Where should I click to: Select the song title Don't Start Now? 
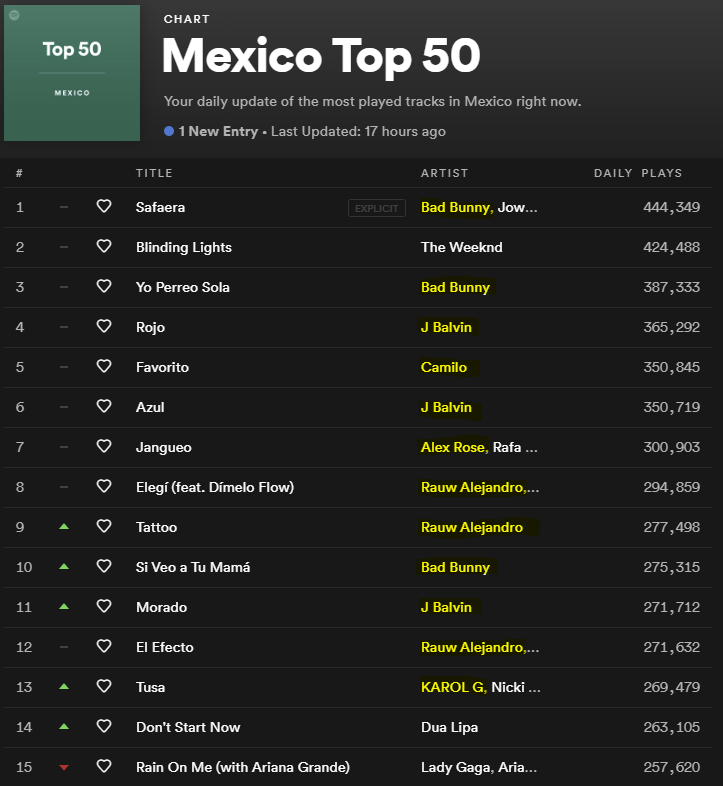(188, 727)
